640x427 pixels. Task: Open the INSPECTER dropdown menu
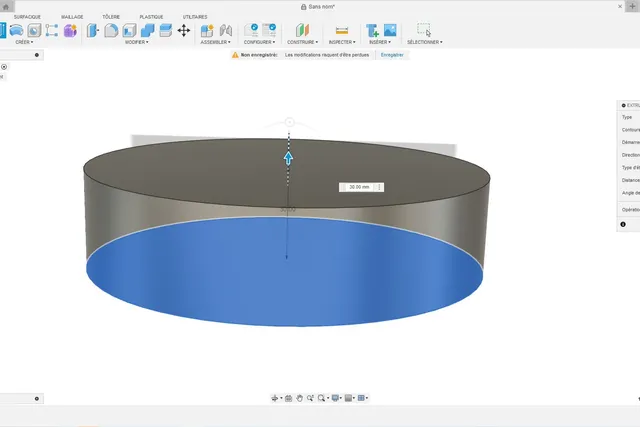342,42
